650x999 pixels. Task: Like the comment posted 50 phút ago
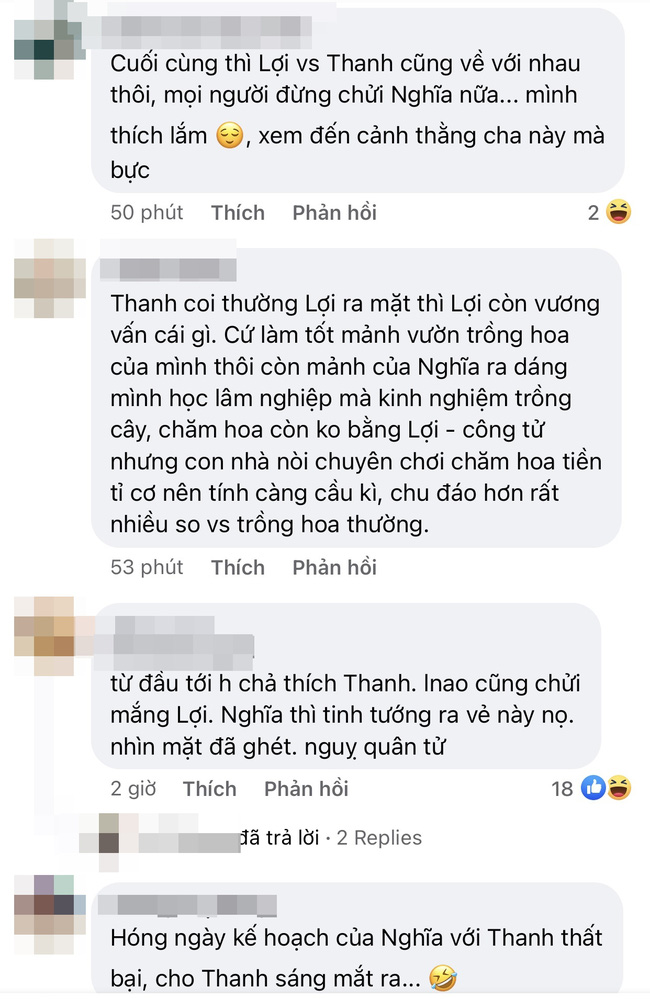pos(238,212)
